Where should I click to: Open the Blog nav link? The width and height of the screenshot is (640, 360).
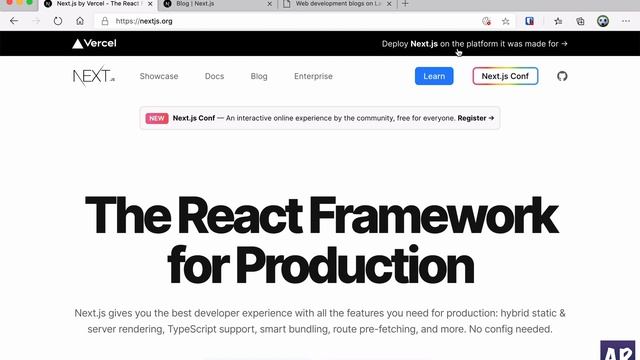259,76
